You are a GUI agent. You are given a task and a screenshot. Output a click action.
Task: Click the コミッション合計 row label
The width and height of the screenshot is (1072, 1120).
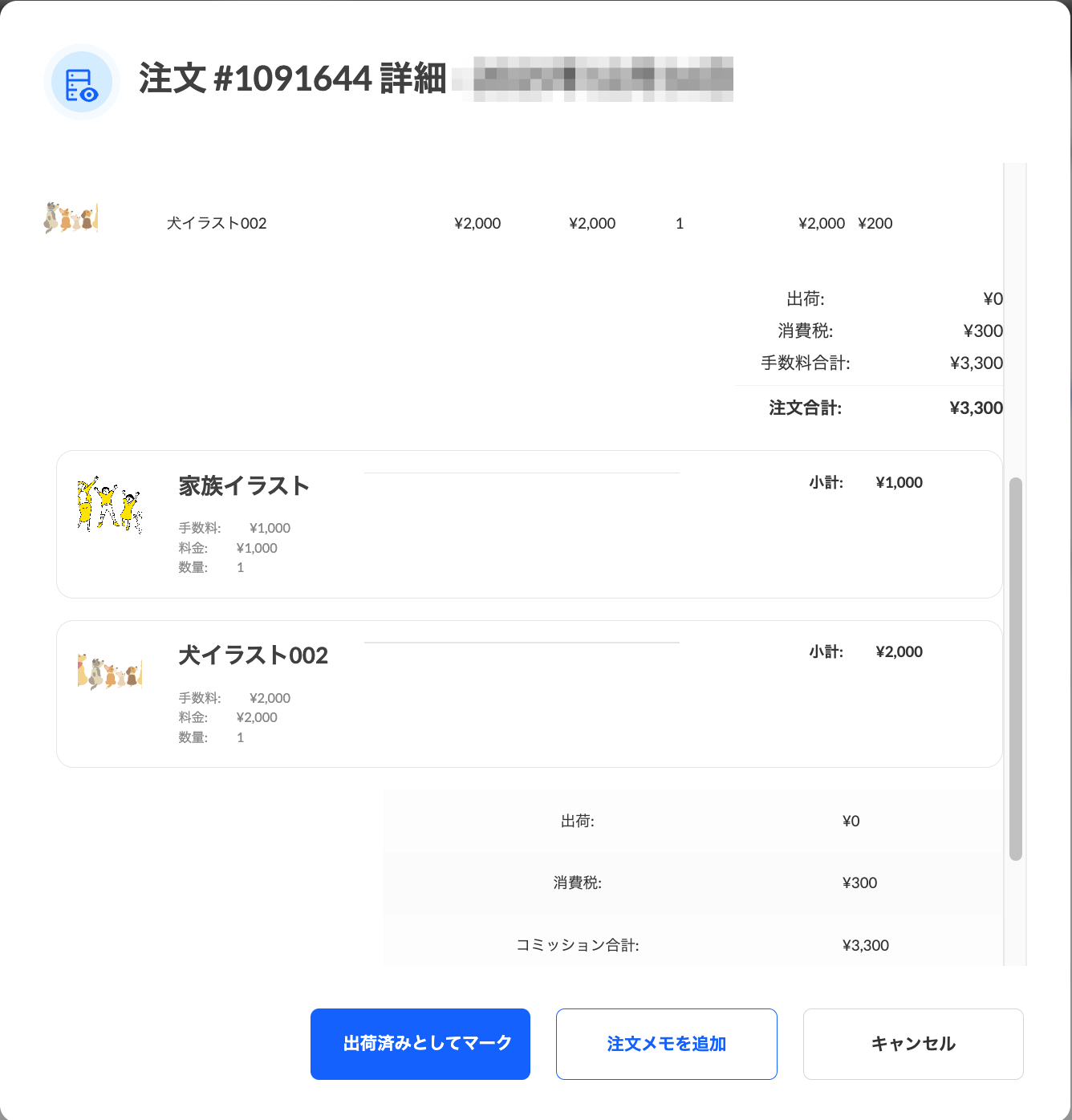(577, 945)
